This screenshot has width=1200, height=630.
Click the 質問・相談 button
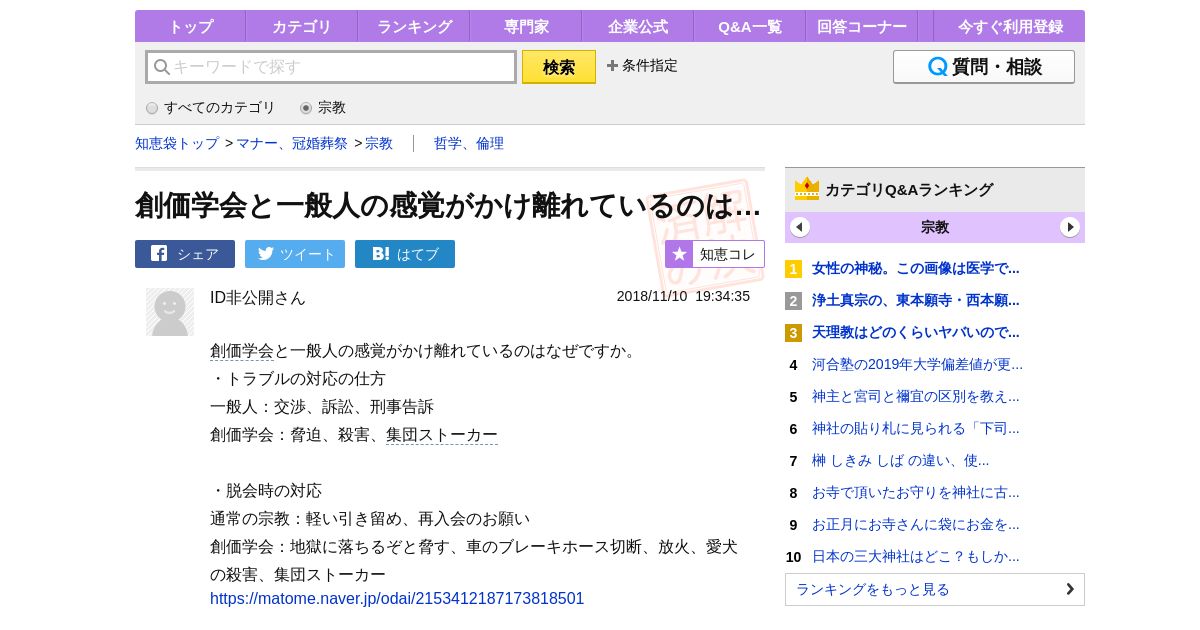point(984,67)
